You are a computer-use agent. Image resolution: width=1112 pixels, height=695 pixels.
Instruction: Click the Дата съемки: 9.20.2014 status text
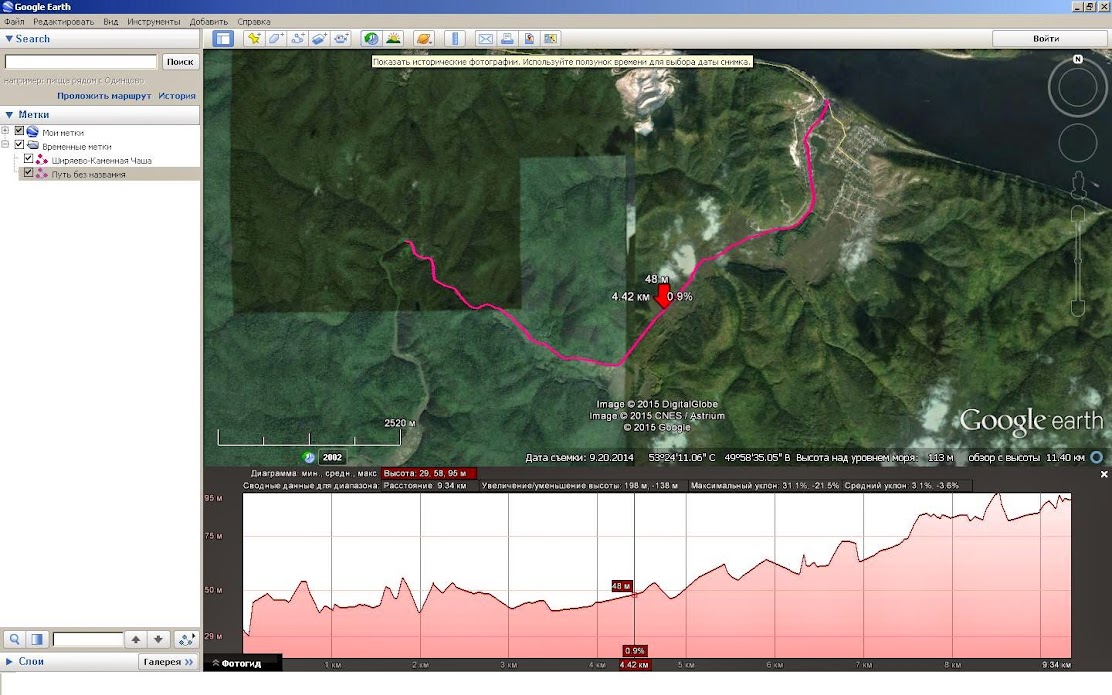click(579, 457)
